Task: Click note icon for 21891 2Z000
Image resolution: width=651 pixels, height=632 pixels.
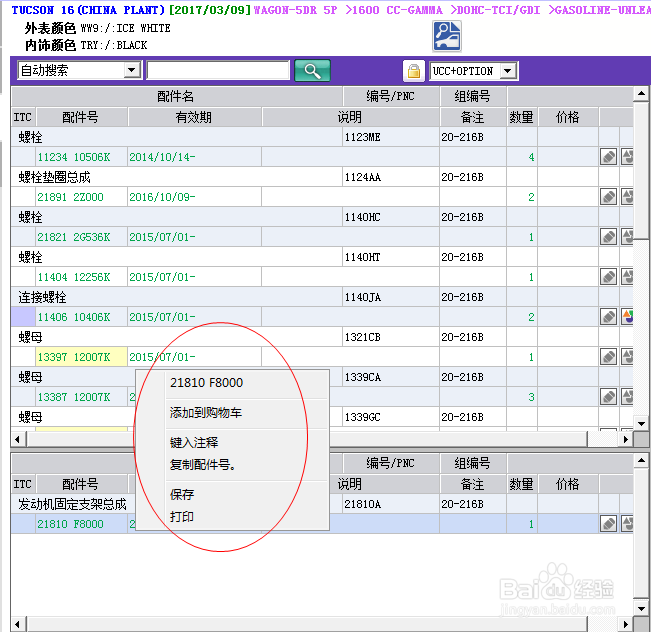Action: (608, 197)
